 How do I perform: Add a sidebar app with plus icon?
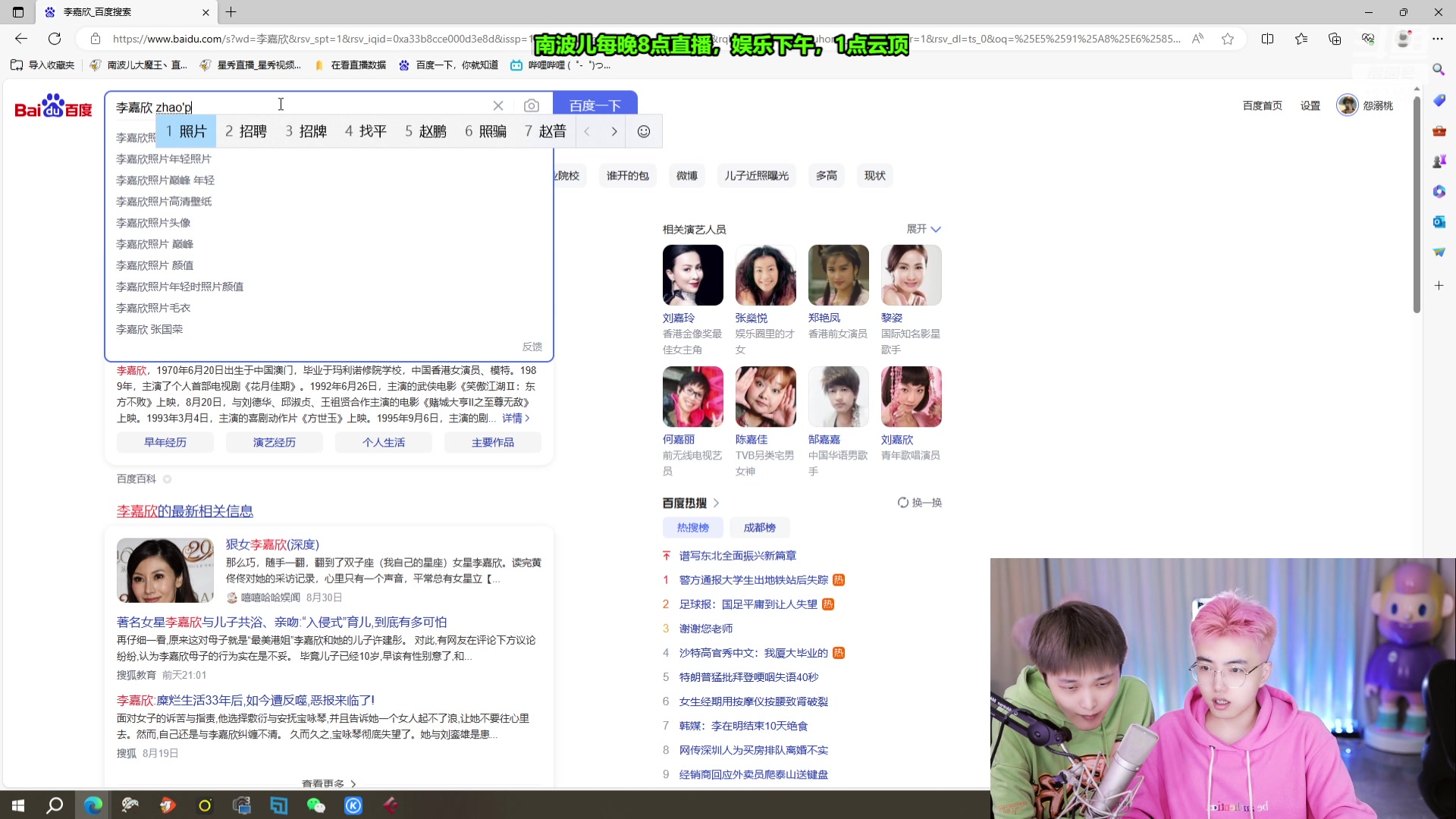coord(1439,285)
